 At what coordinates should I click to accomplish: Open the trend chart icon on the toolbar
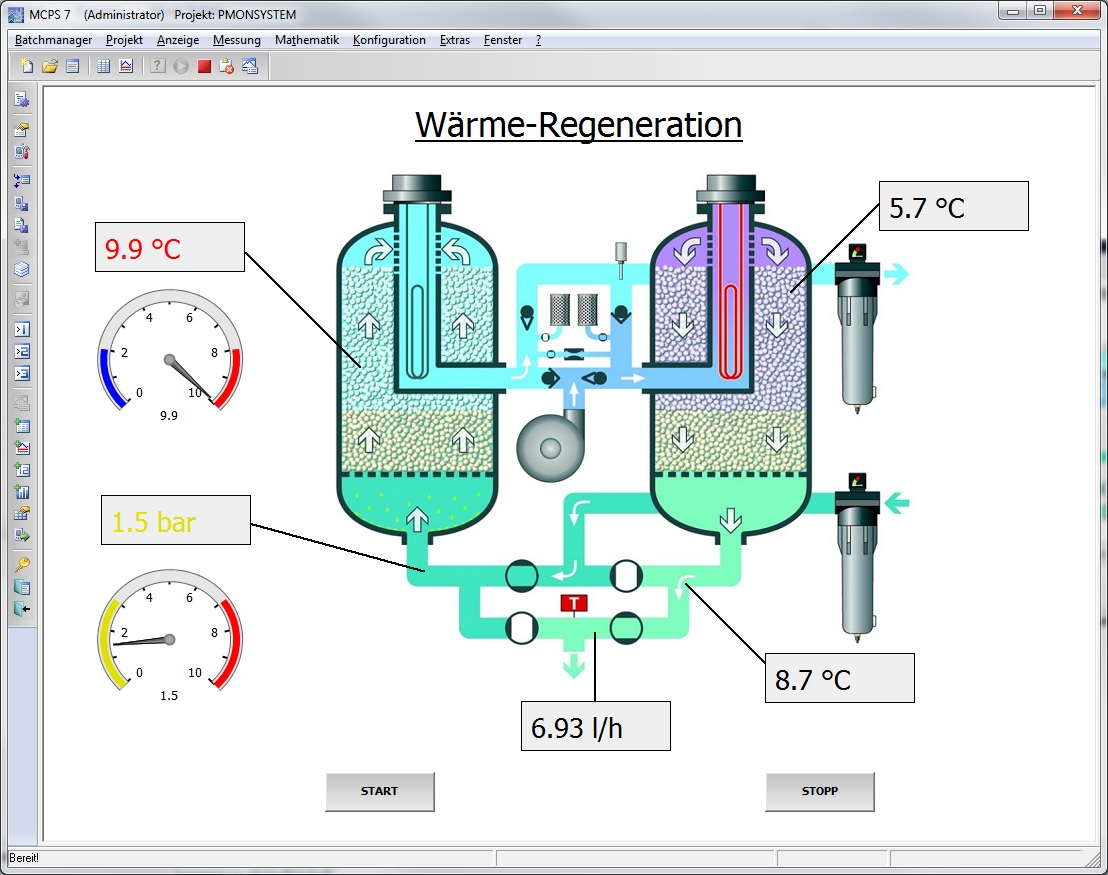126,66
